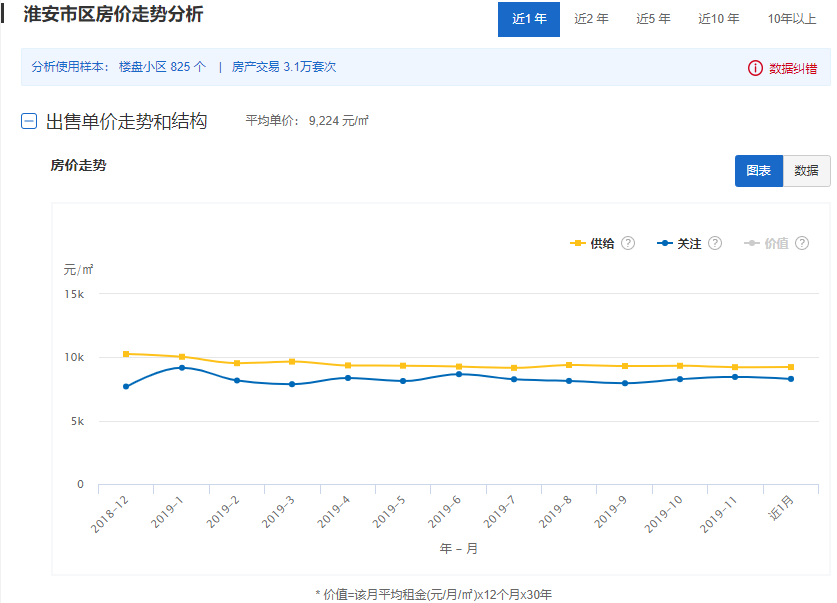The height and width of the screenshot is (603, 837).
Task: Show chart view with 图表 button
Action: click(x=758, y=171)
